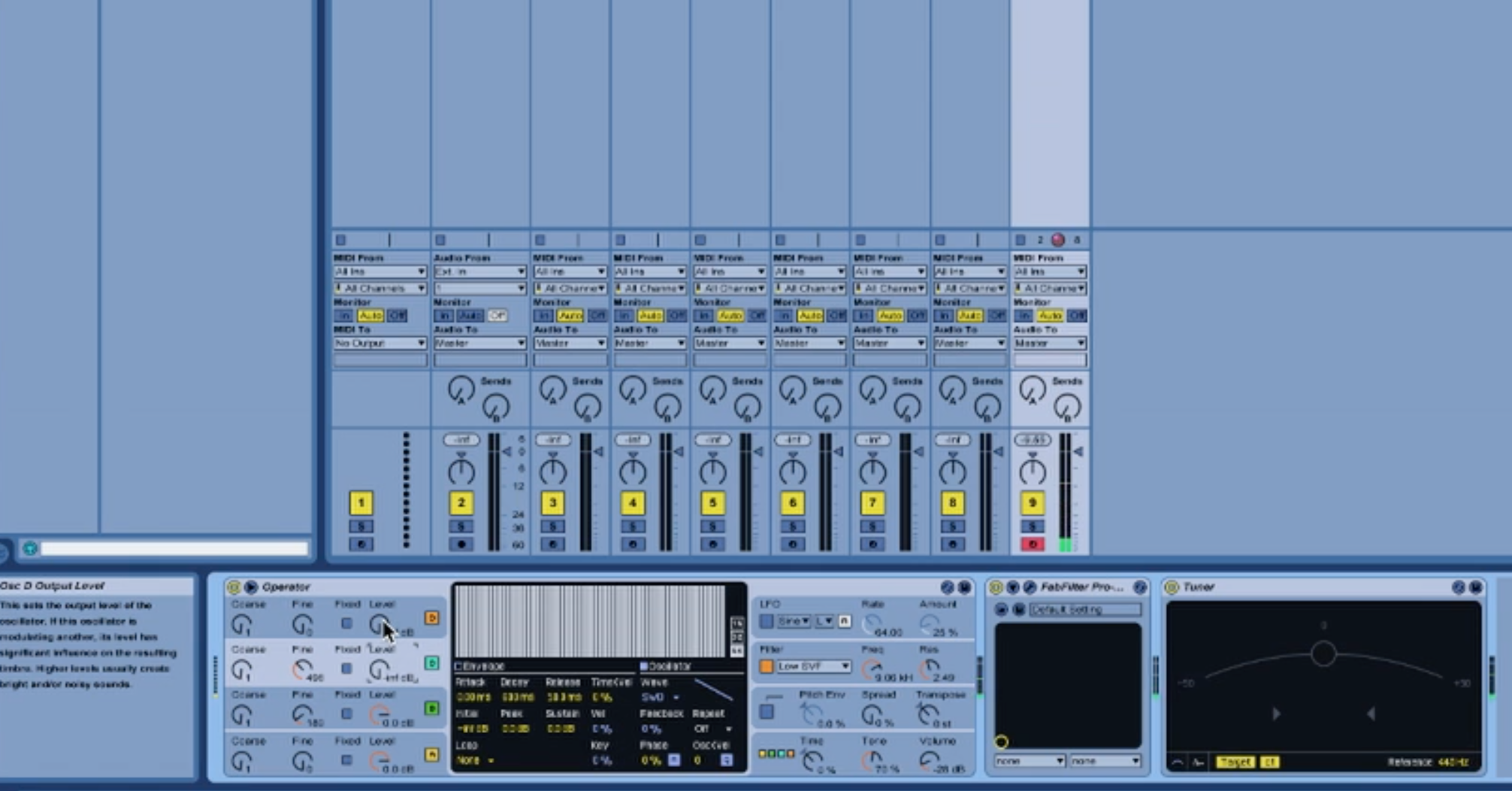
Task: Open Operator algorithm color squares
Action: 776,753
